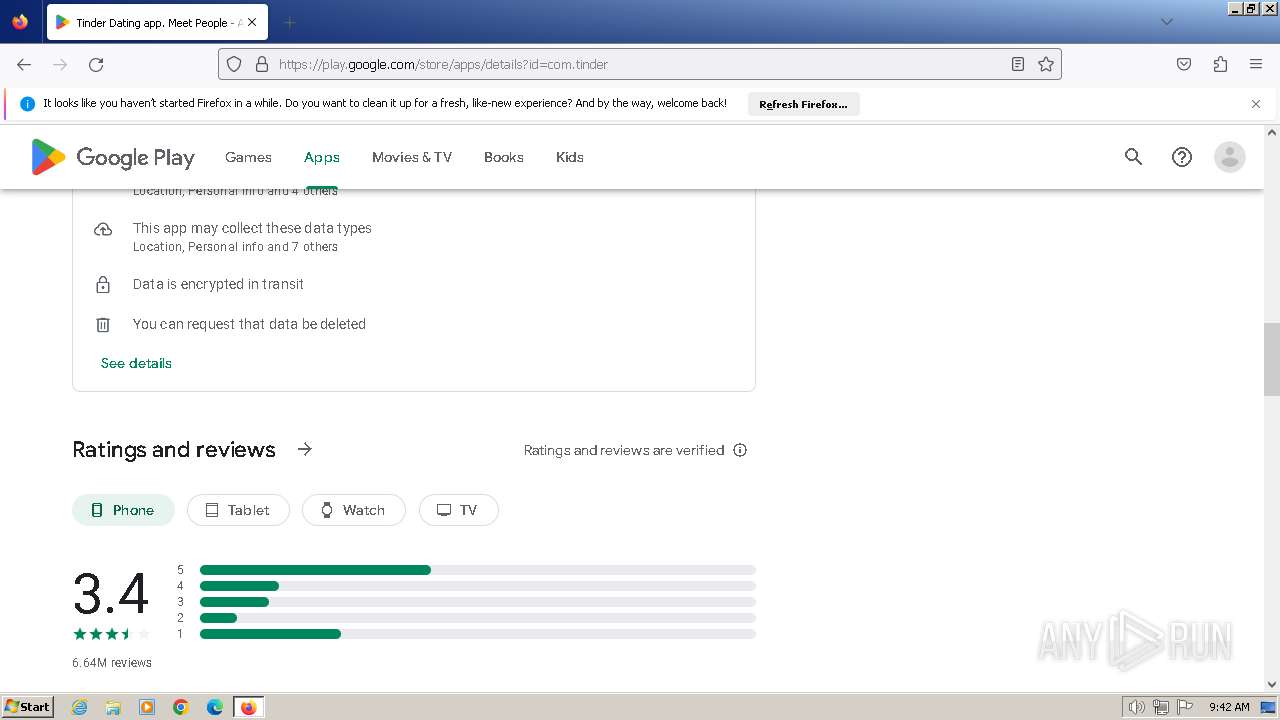Click the encrypted-in-transit lock icon

103,285
